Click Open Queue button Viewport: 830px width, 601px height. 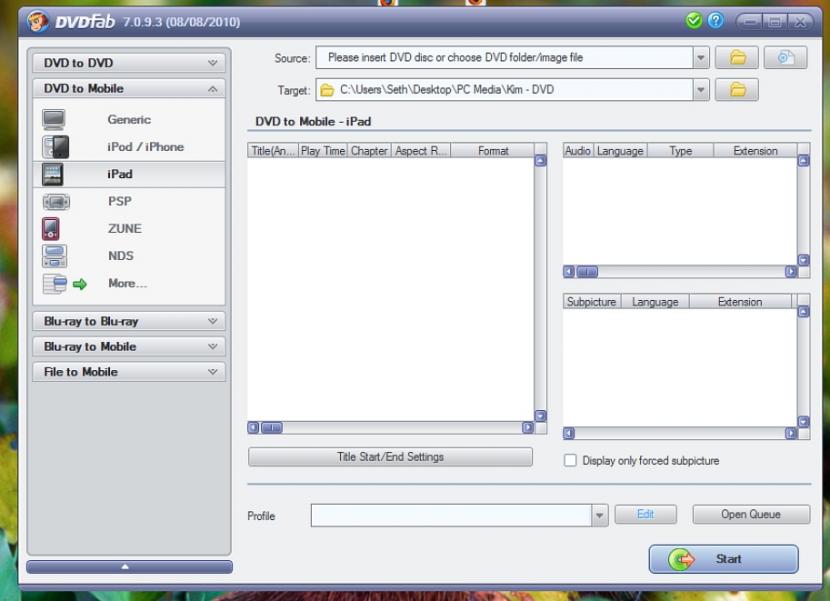tap(751, 514)
